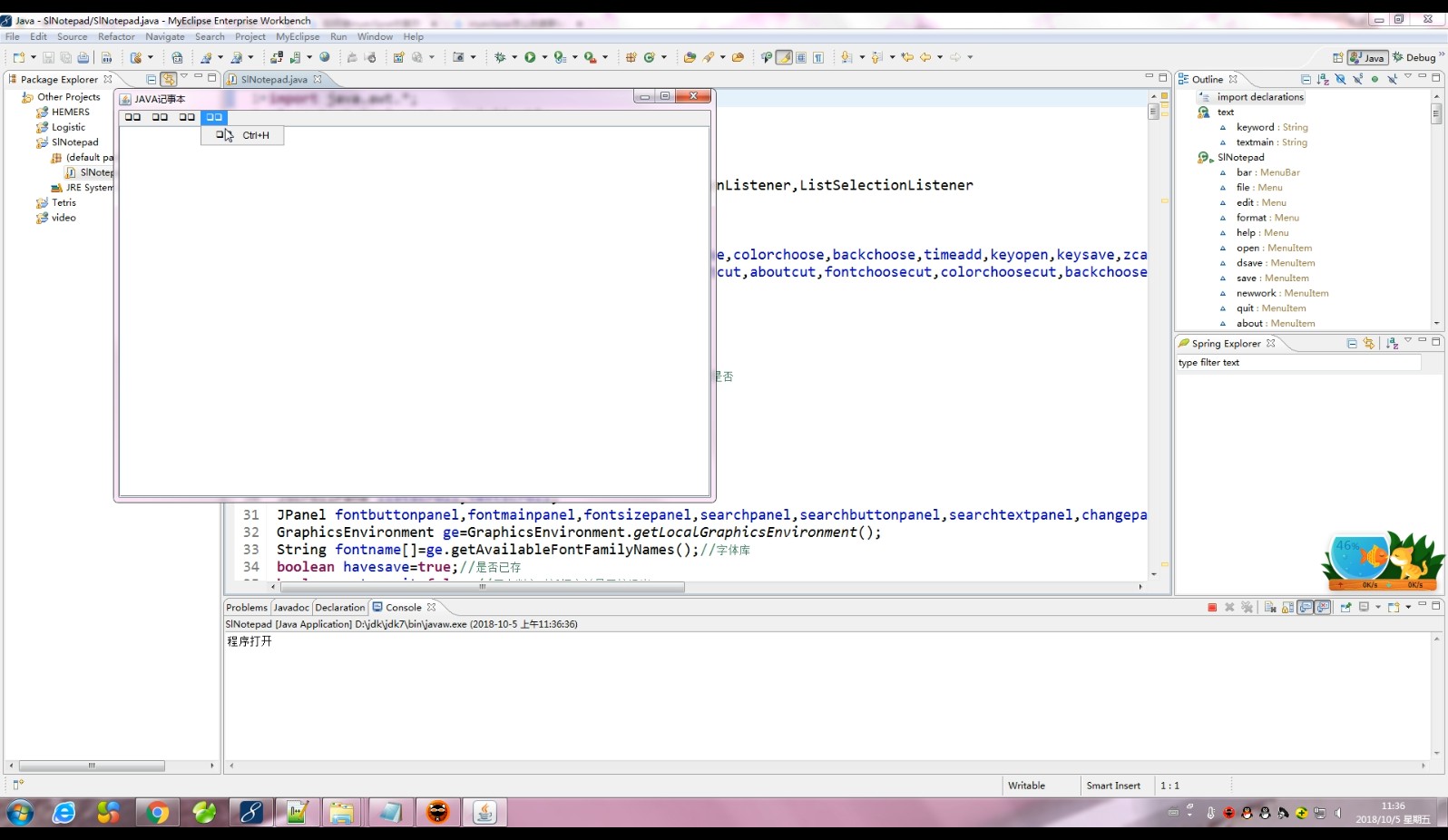Image resolution: width=1448 pixels, height=840 pixels.
Task: Click the Debug bug toolbar icon
Action: tap(500, 57)
